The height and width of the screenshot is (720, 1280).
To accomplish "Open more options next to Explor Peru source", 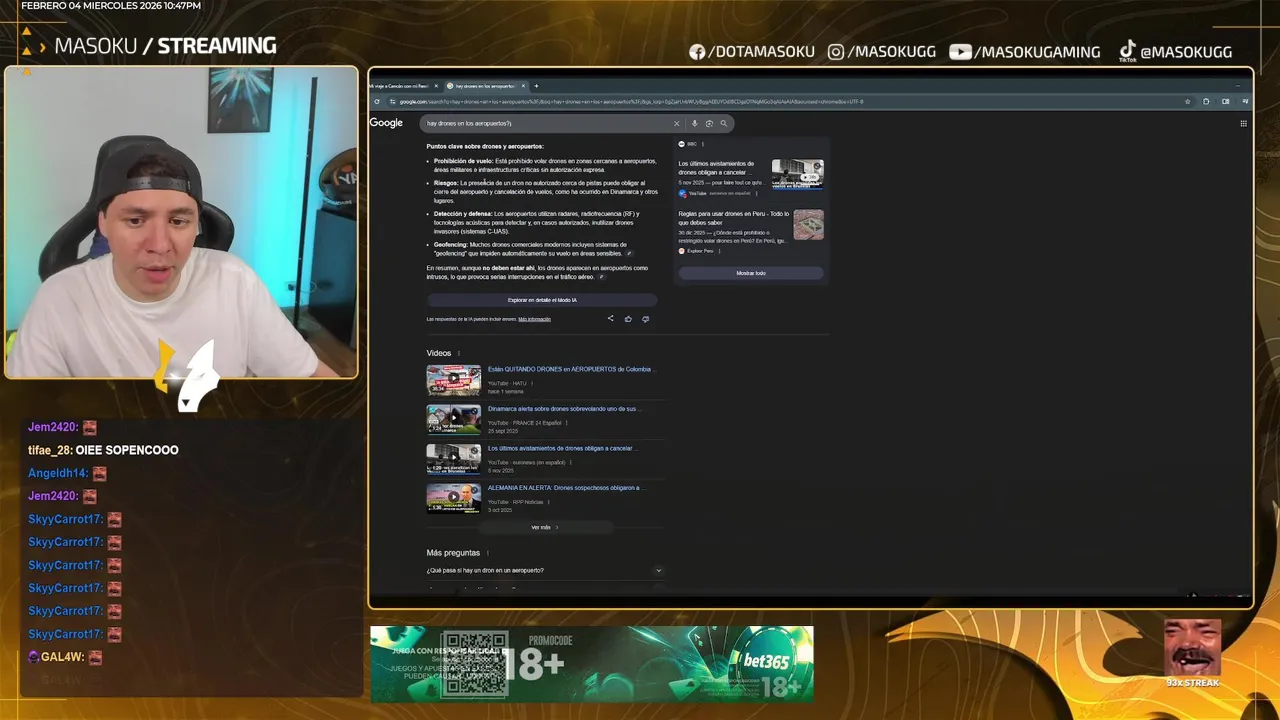I will (719, 251).
